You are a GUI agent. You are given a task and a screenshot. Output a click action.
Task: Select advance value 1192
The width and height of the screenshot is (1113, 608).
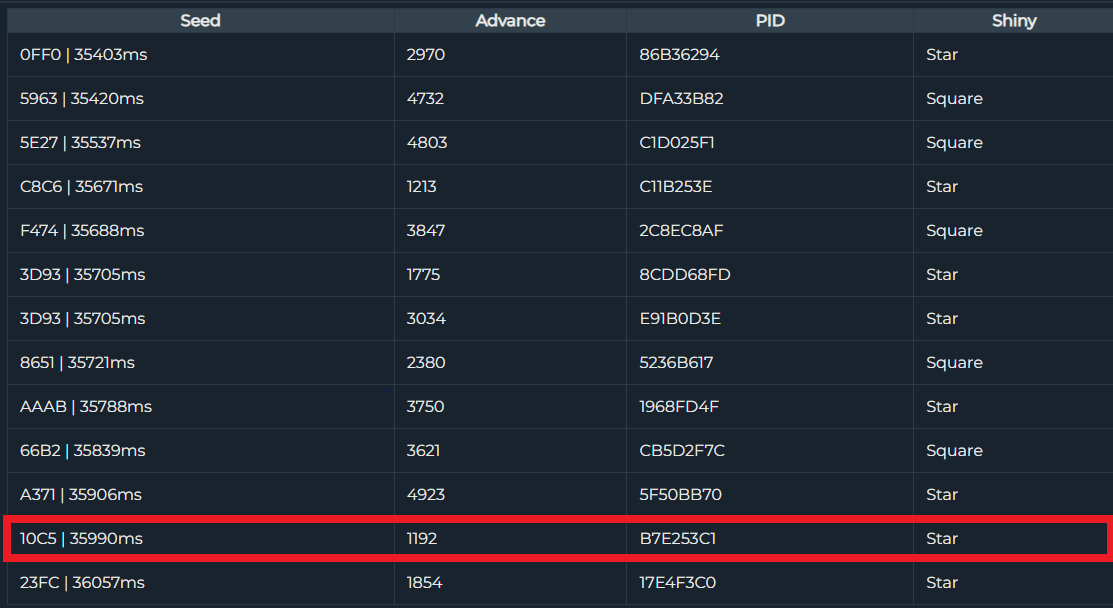tap(422, 538)
